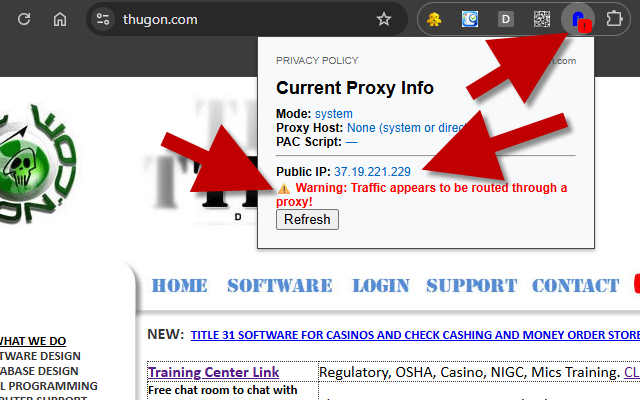640x400 pixels.
Task: Go to the browser home page icon
Action: tap(60, 19)
